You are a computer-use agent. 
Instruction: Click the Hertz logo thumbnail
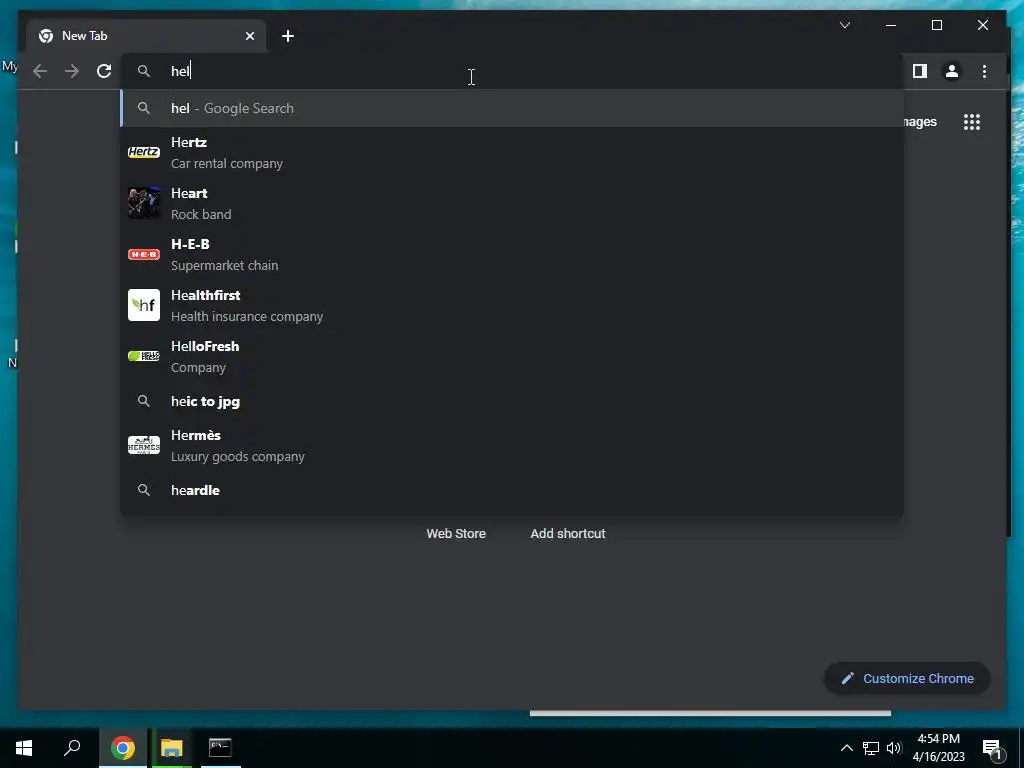(x=144, y=152)
